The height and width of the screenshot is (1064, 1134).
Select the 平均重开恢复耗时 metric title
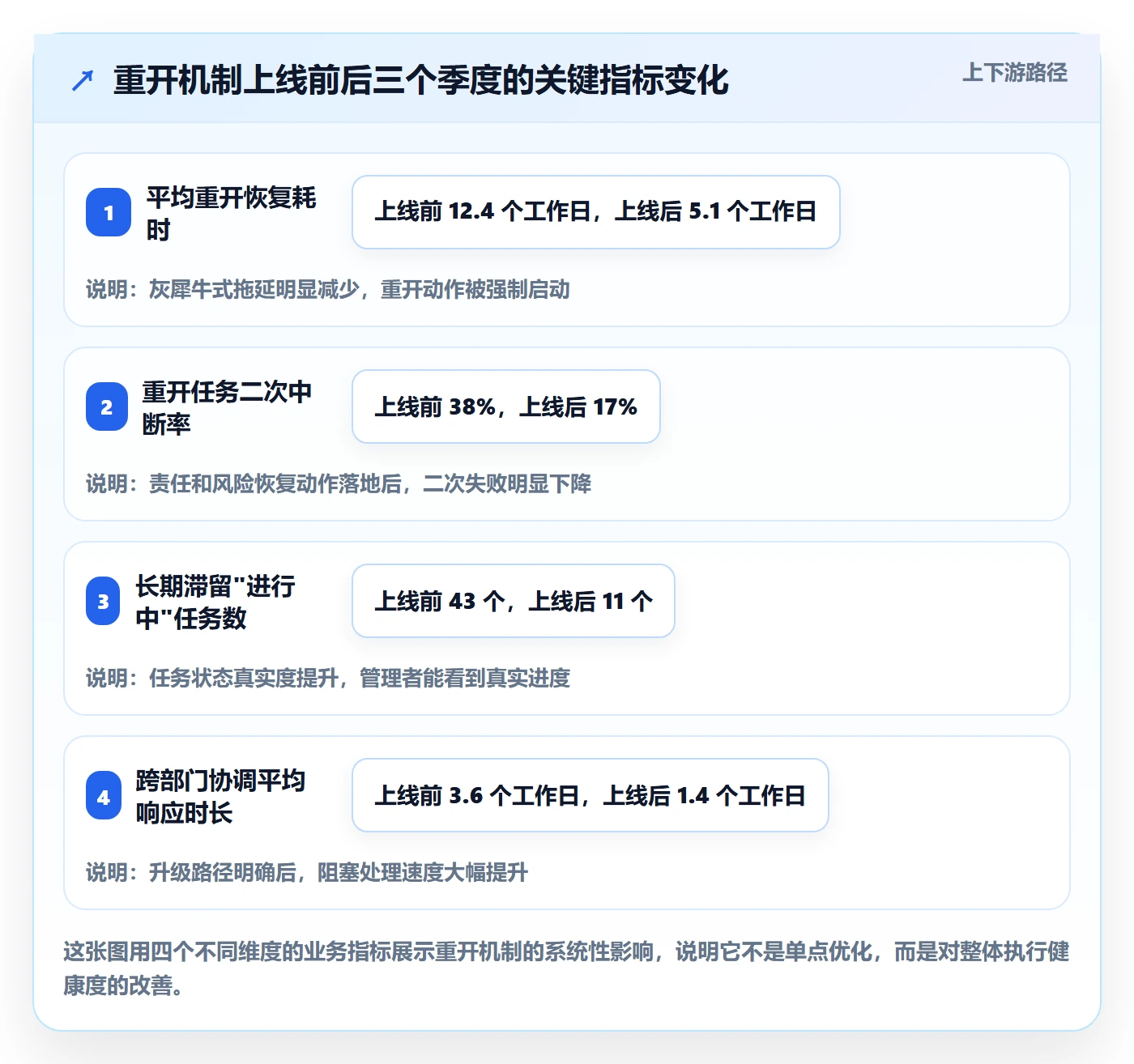(232, 213)
